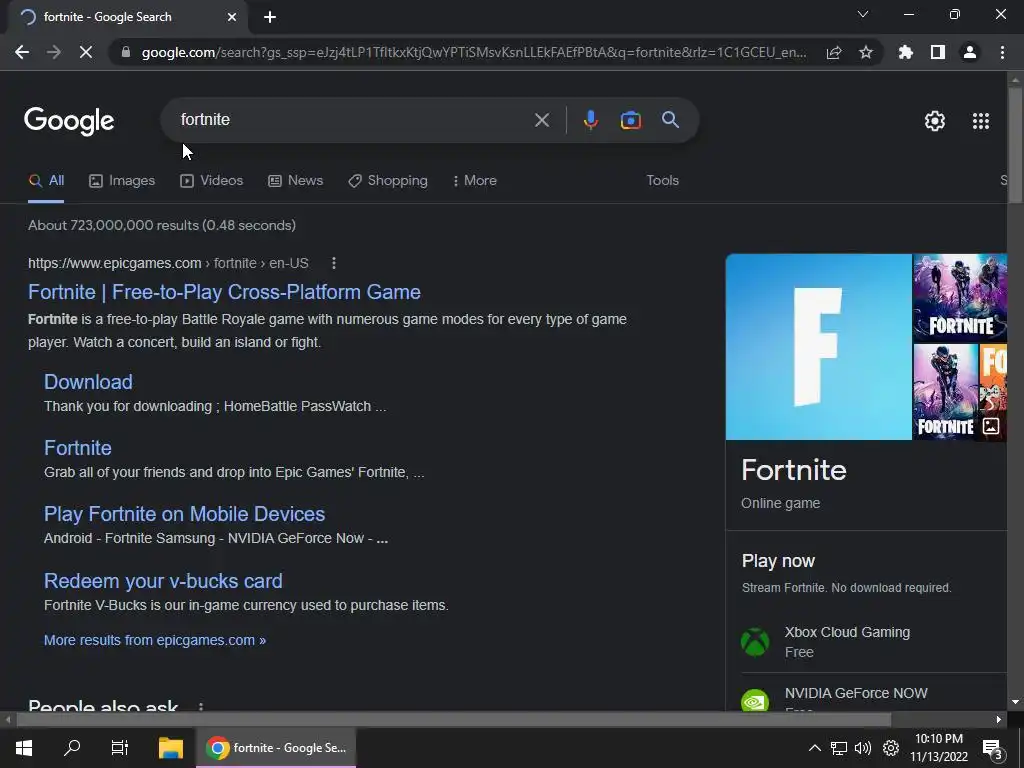1024x768 pixels.
Task: Open the notification center icon
Action: (x=992, y=750)
